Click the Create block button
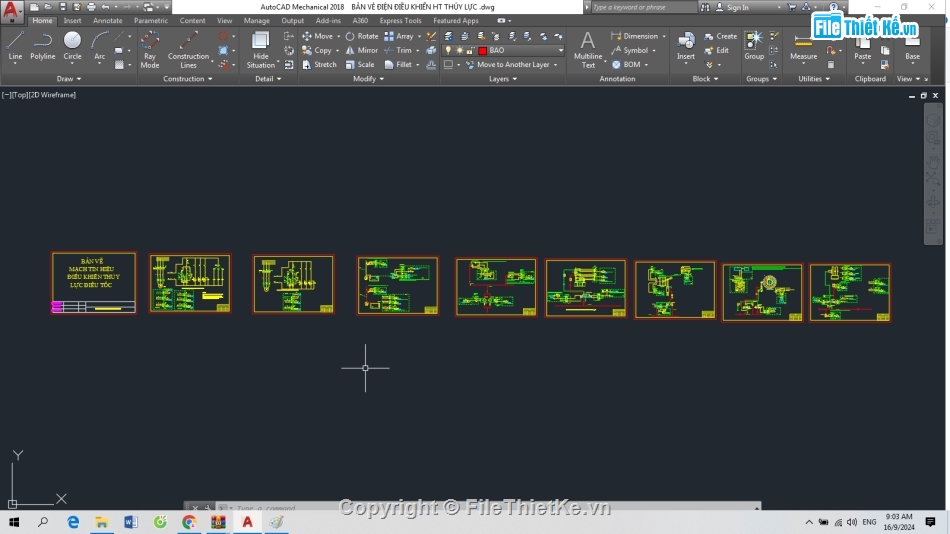950x534 pixels. click(721, 36)
